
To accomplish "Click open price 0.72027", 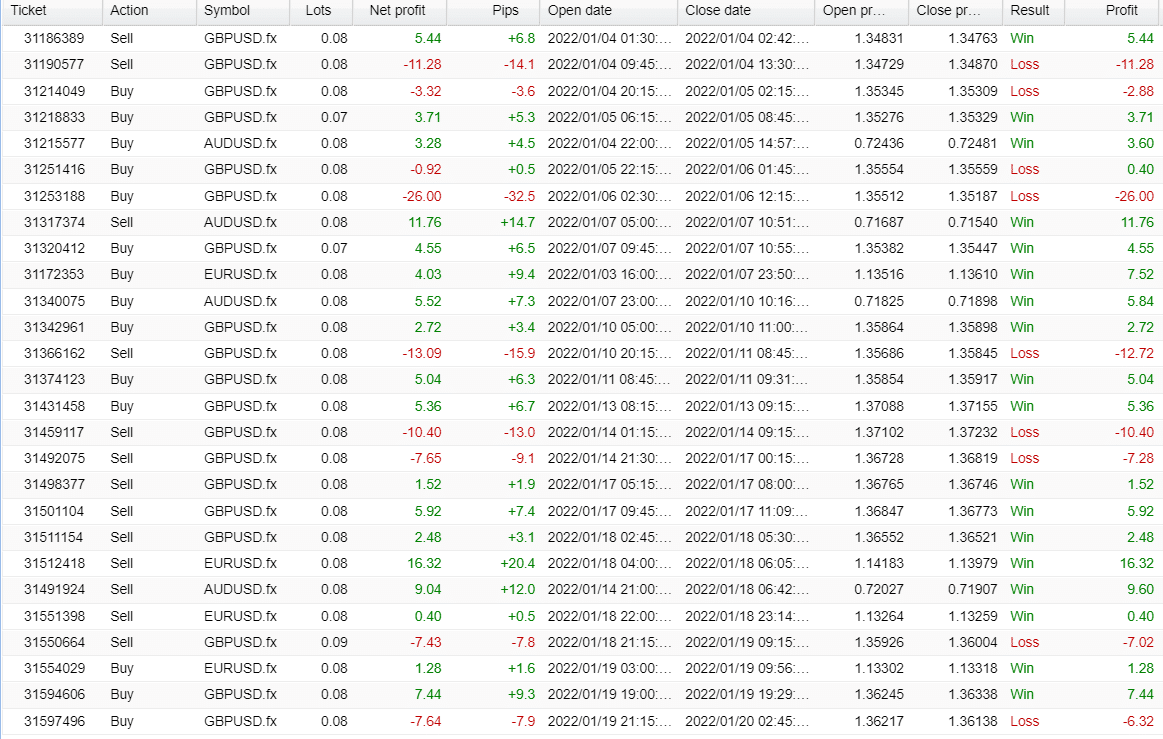I will (x=879, y=589).
